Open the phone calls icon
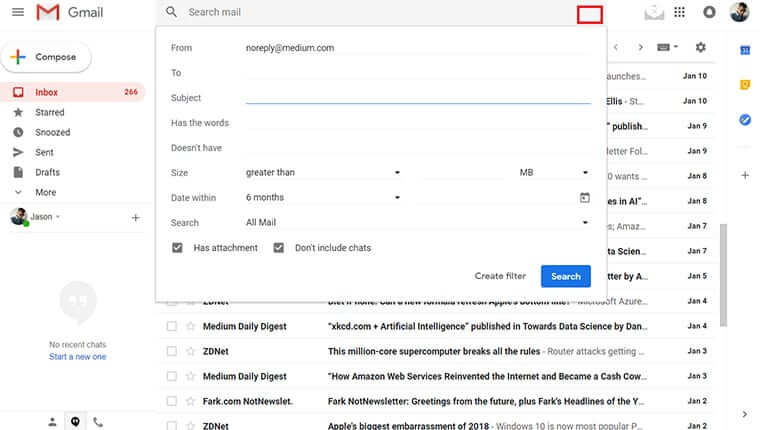The width and height of the screenshot is (760, 430). 98,422
